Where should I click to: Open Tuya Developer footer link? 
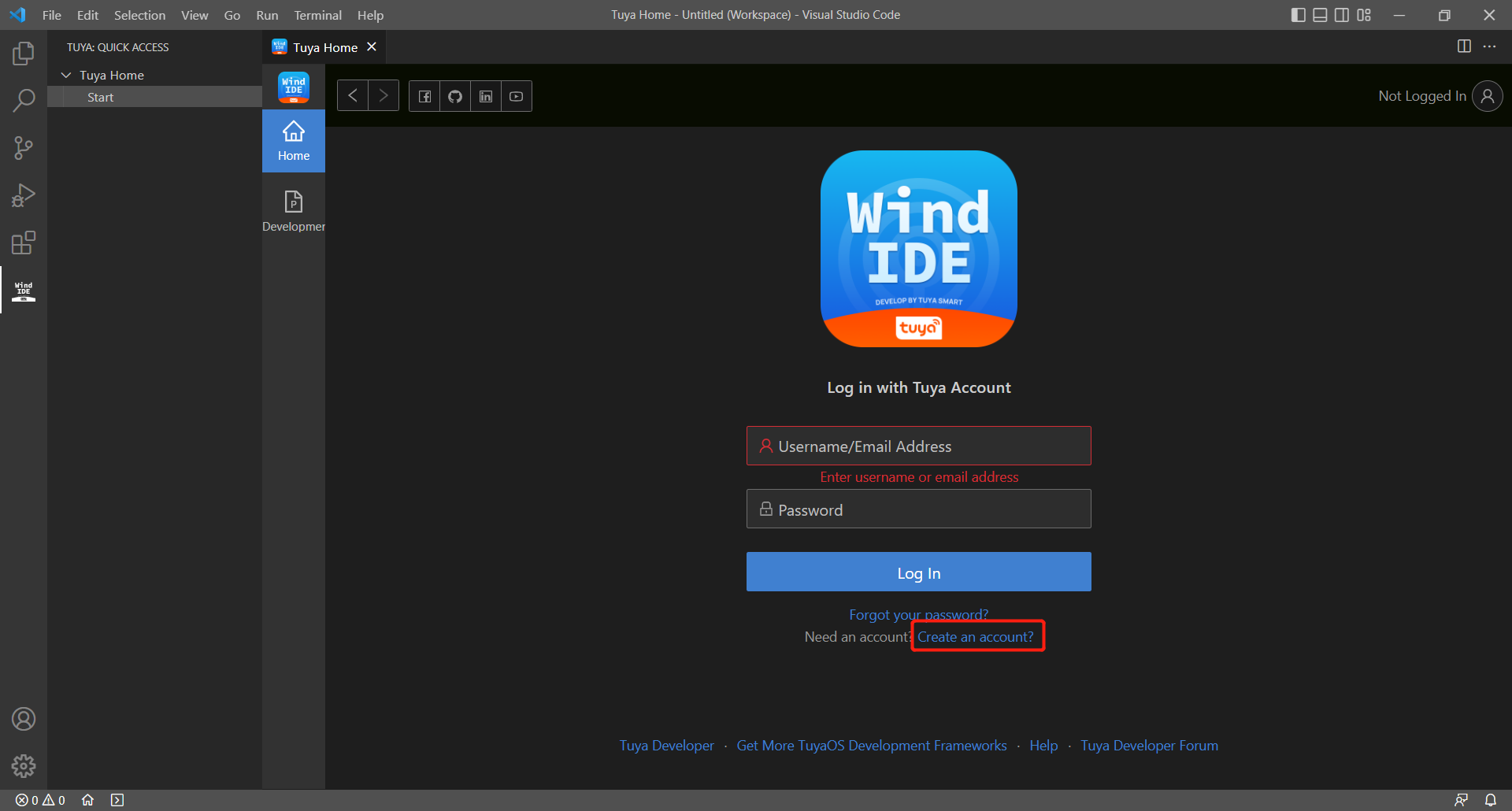pyautogui.click(x=666, y=745)
